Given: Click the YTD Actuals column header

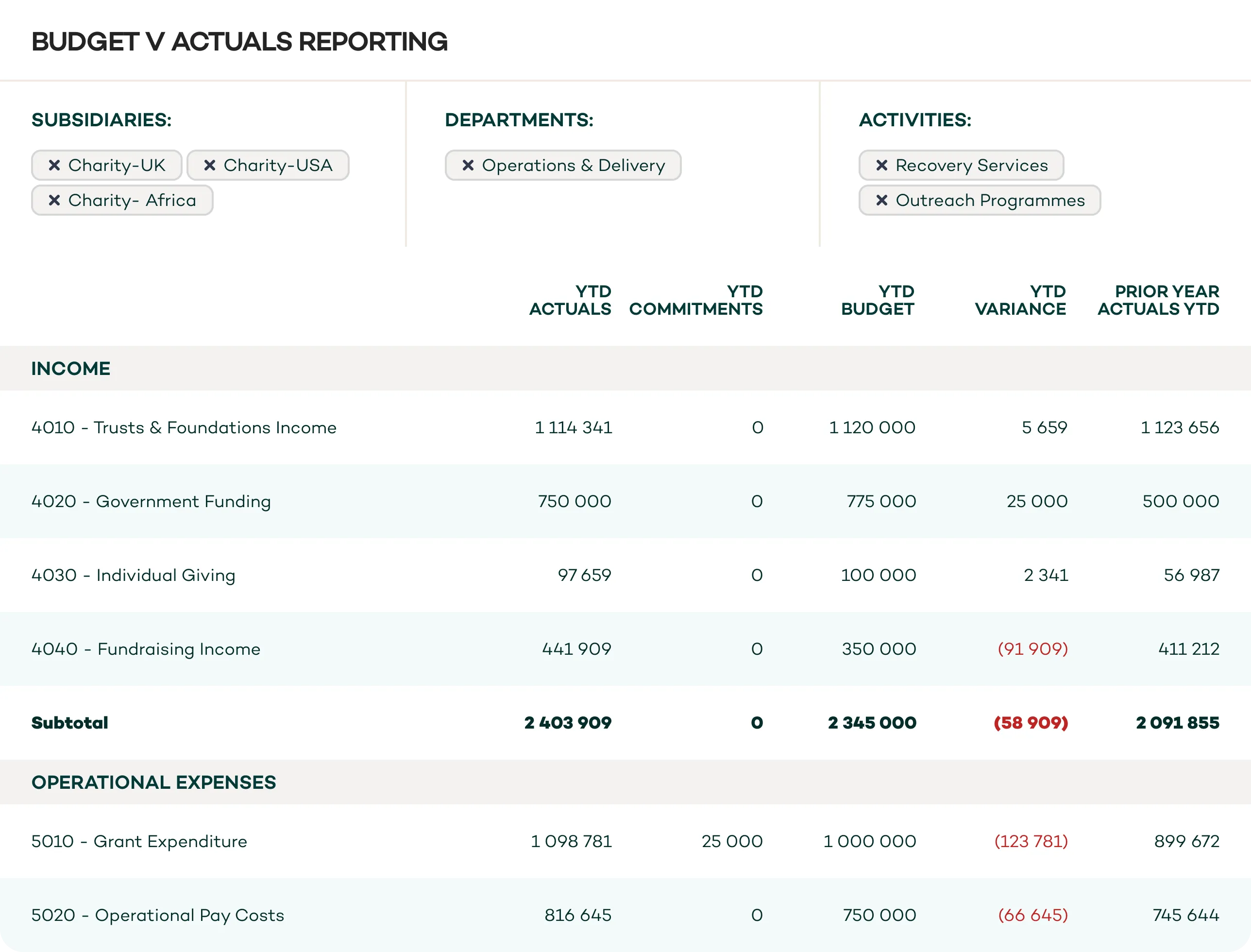Looking at the screenshot, I should [570, 300].
